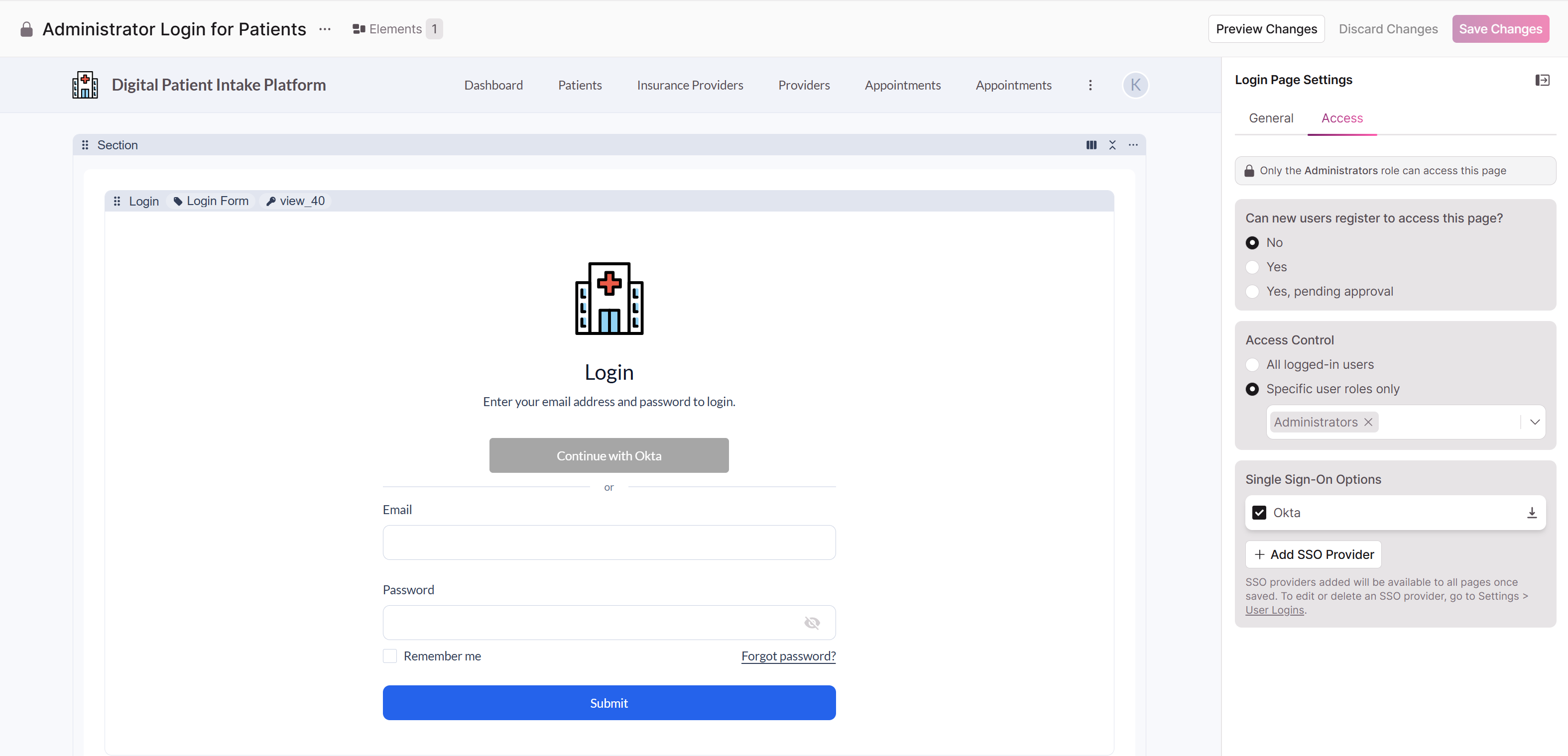Expand the user roles dropdown chevron
This screenshot has width=1568, height=756.
(1535, 422)
